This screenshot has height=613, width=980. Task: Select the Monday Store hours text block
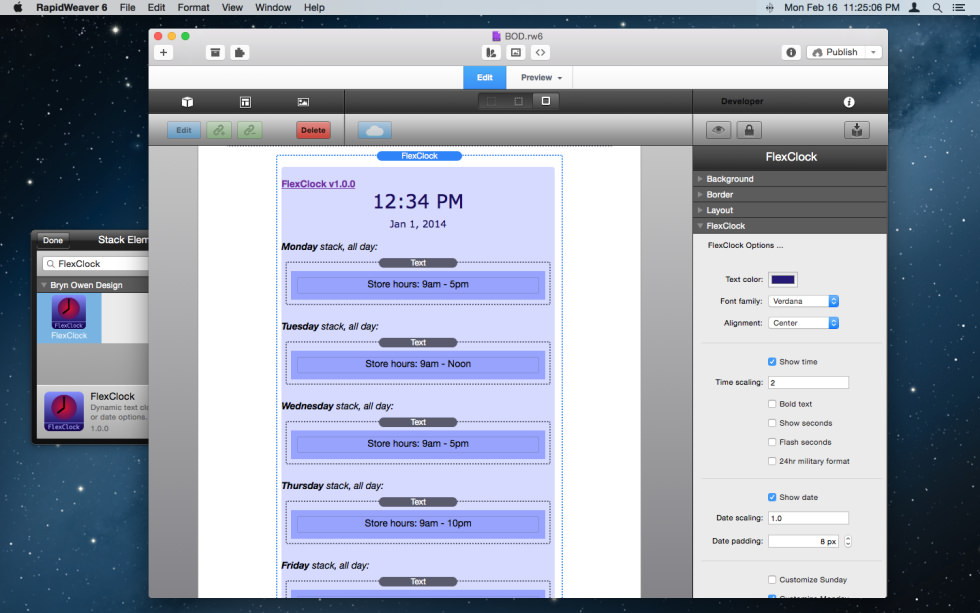pyautogui.click(x=418, y=284)
